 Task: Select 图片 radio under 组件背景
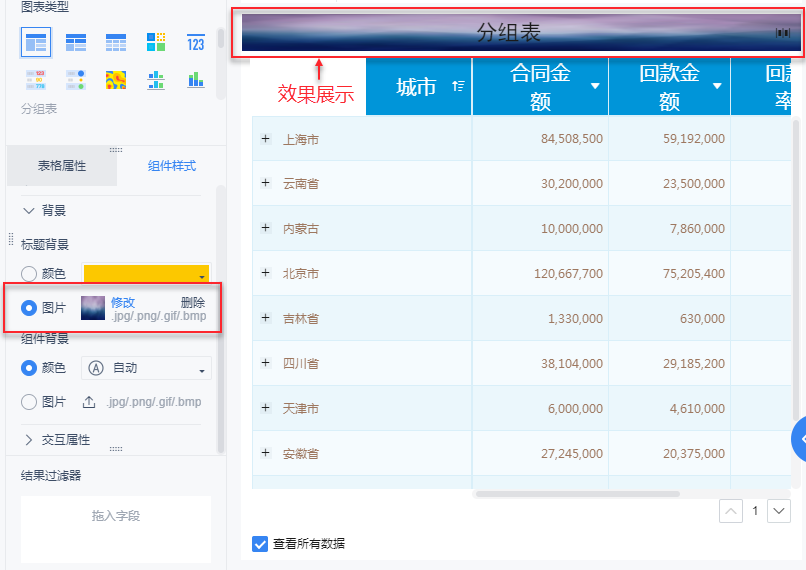(x=29, y=402)
